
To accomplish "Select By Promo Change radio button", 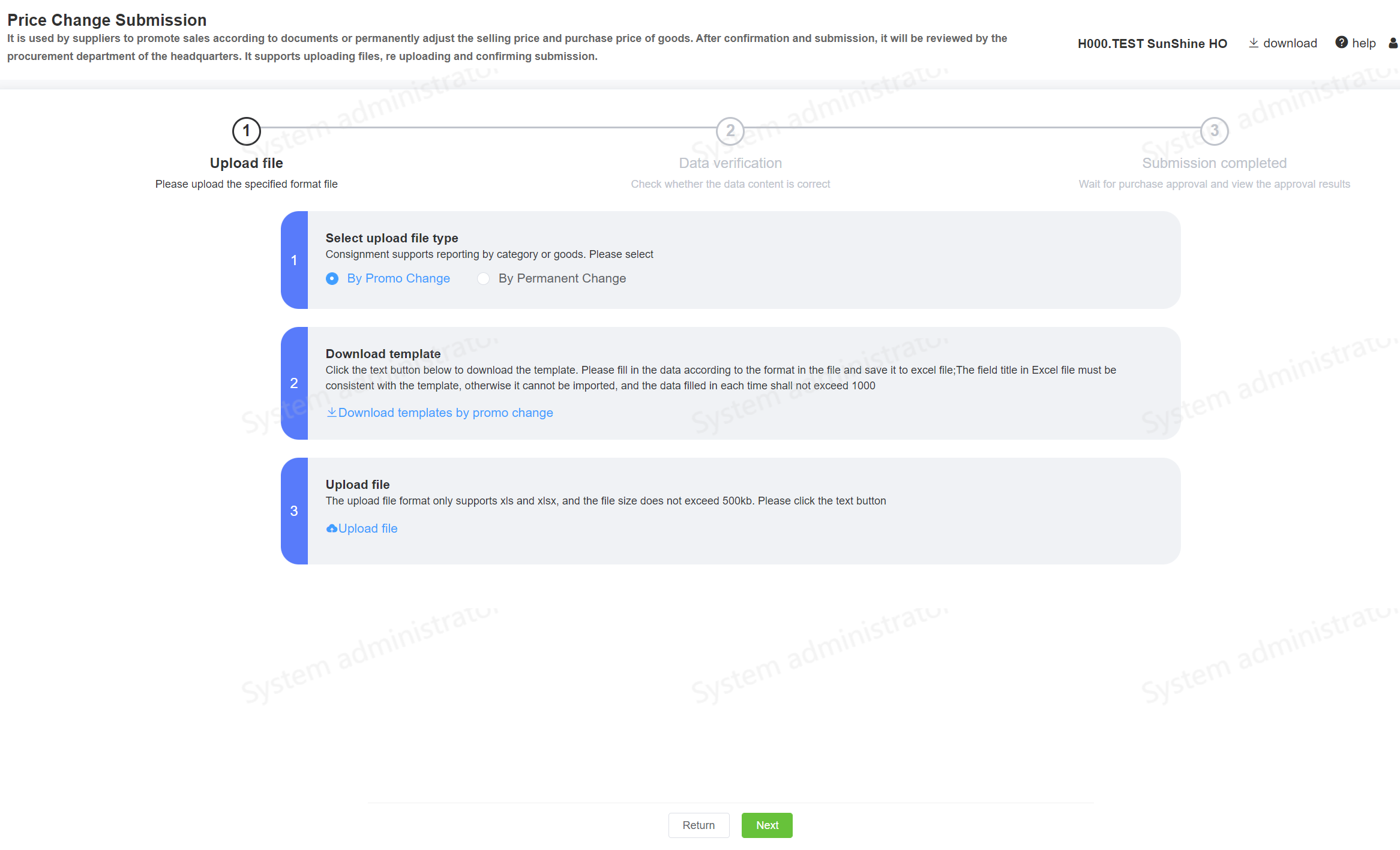I will click(332, 278).
